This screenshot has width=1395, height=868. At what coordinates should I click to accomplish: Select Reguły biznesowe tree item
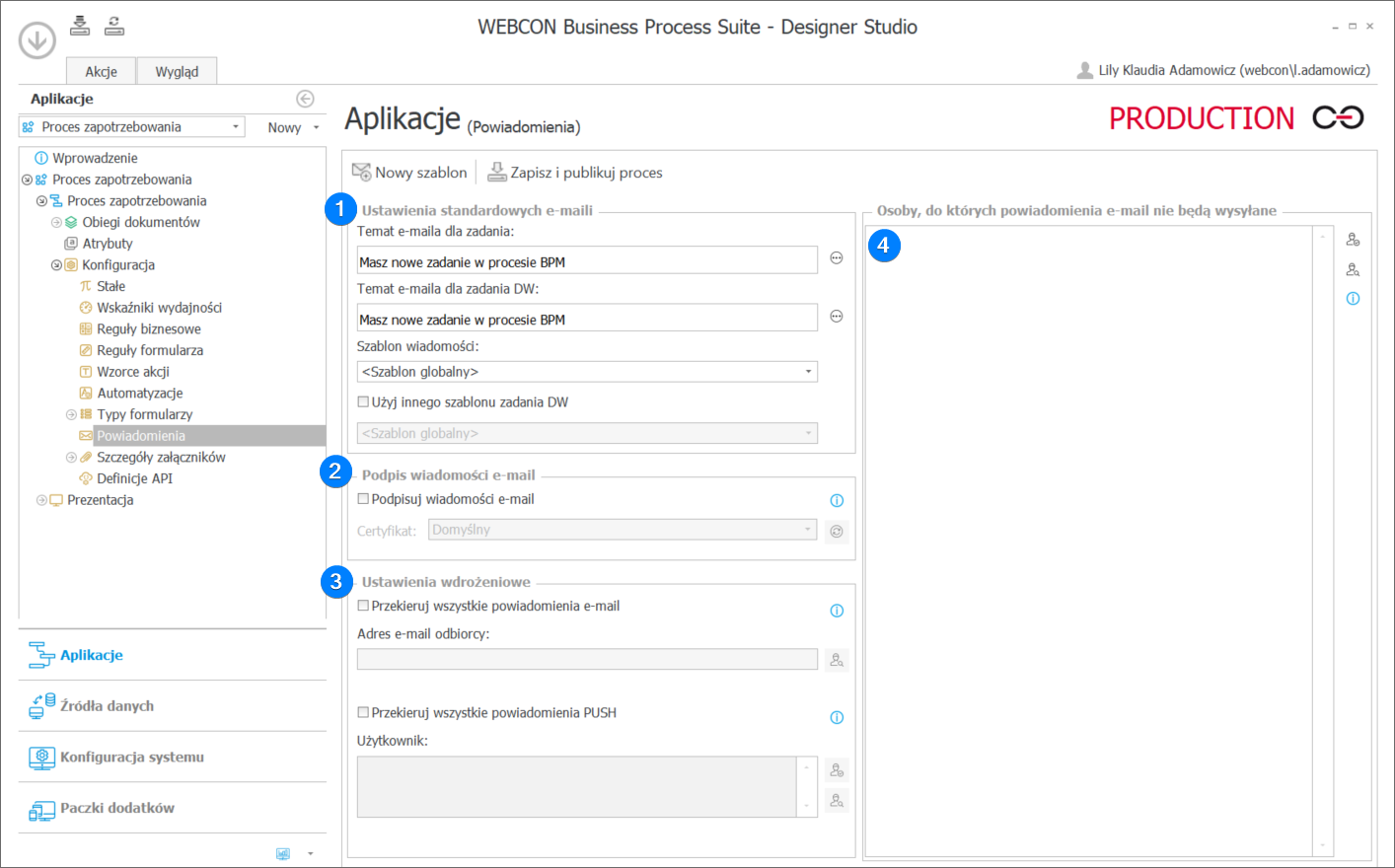point(148,329)
